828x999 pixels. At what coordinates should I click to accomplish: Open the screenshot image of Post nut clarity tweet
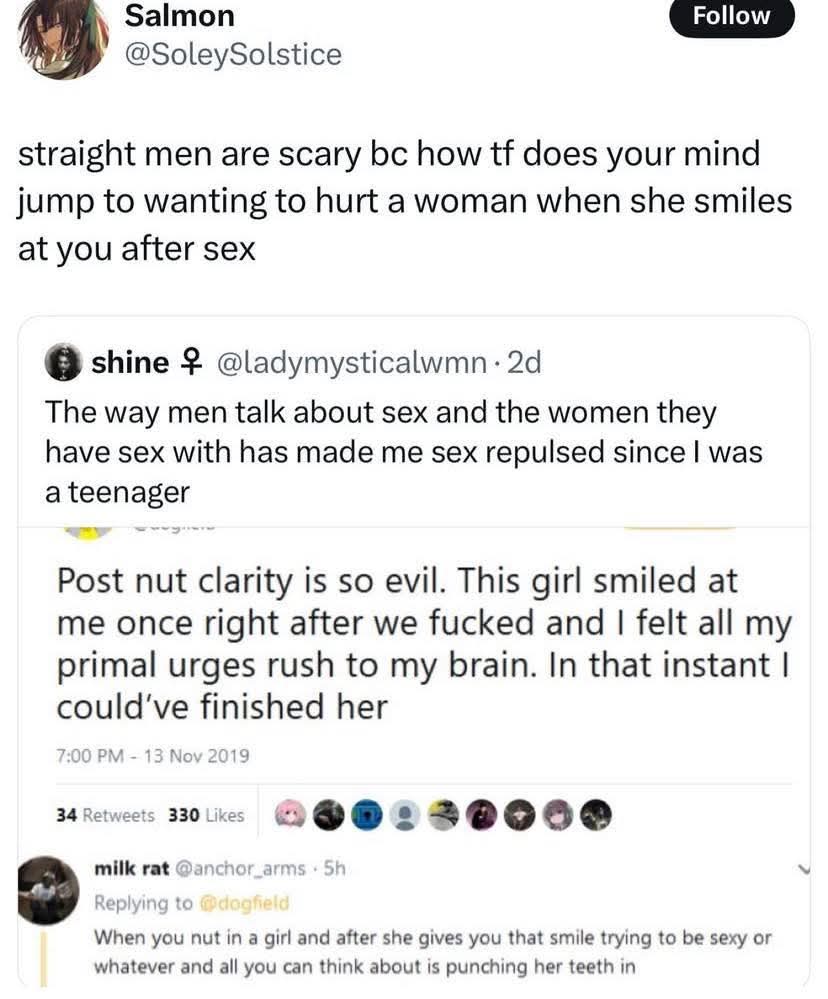click(x=414, y=755)
